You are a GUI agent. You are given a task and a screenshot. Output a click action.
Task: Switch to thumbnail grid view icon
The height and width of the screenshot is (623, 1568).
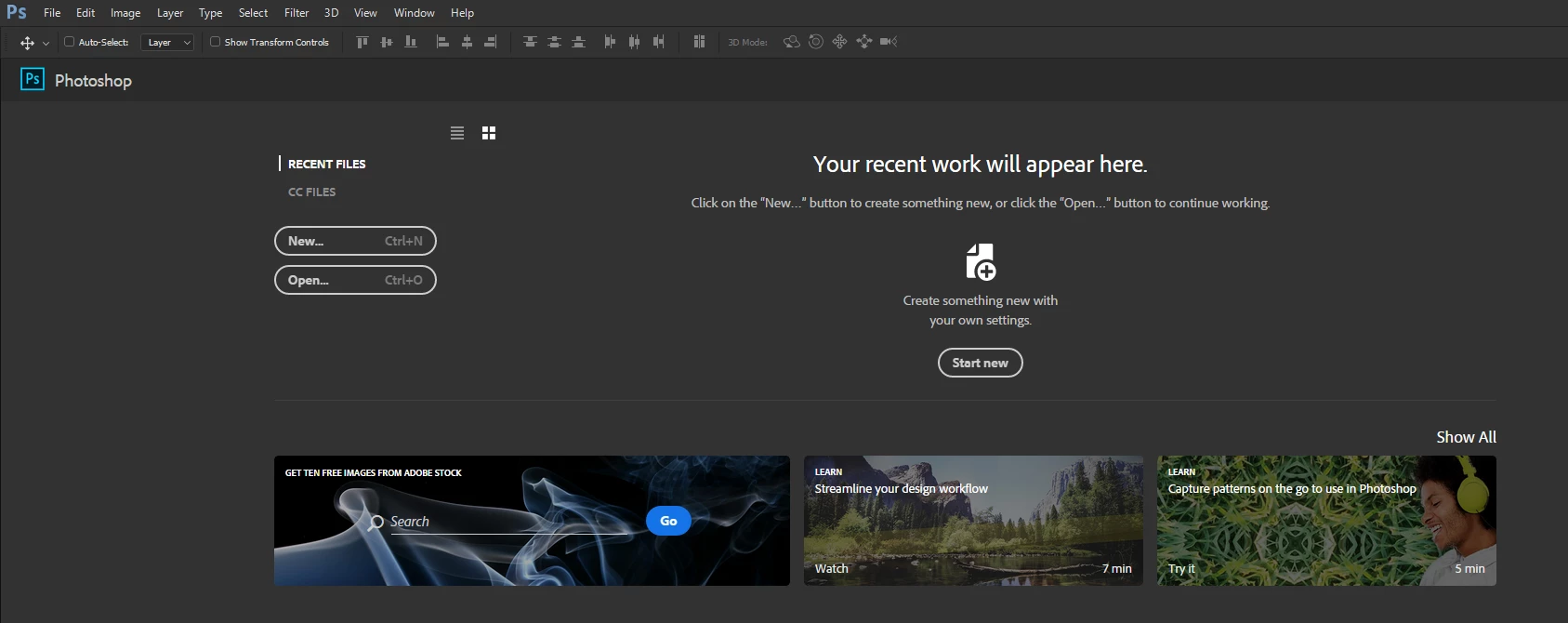click(x=489, y=133)
